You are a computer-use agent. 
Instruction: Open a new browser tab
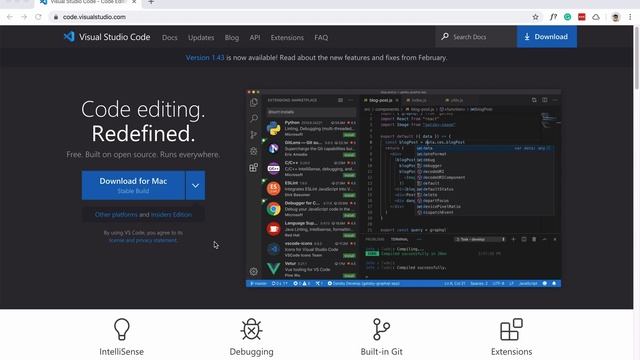click(151, 2)
